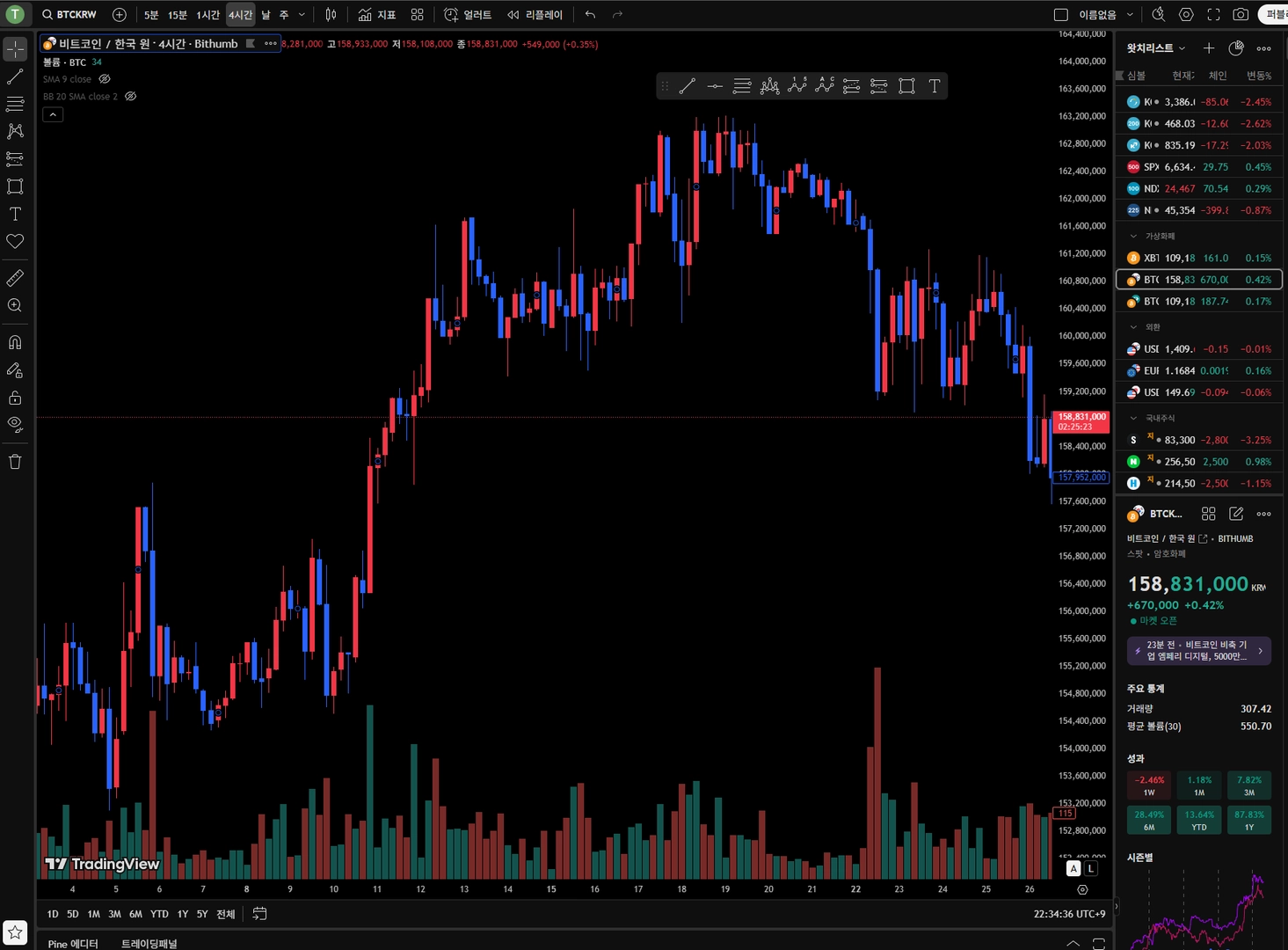Click the trend line icon in floating toolbar
This screenshot has height=950, width=1288.
click(688, 86)
